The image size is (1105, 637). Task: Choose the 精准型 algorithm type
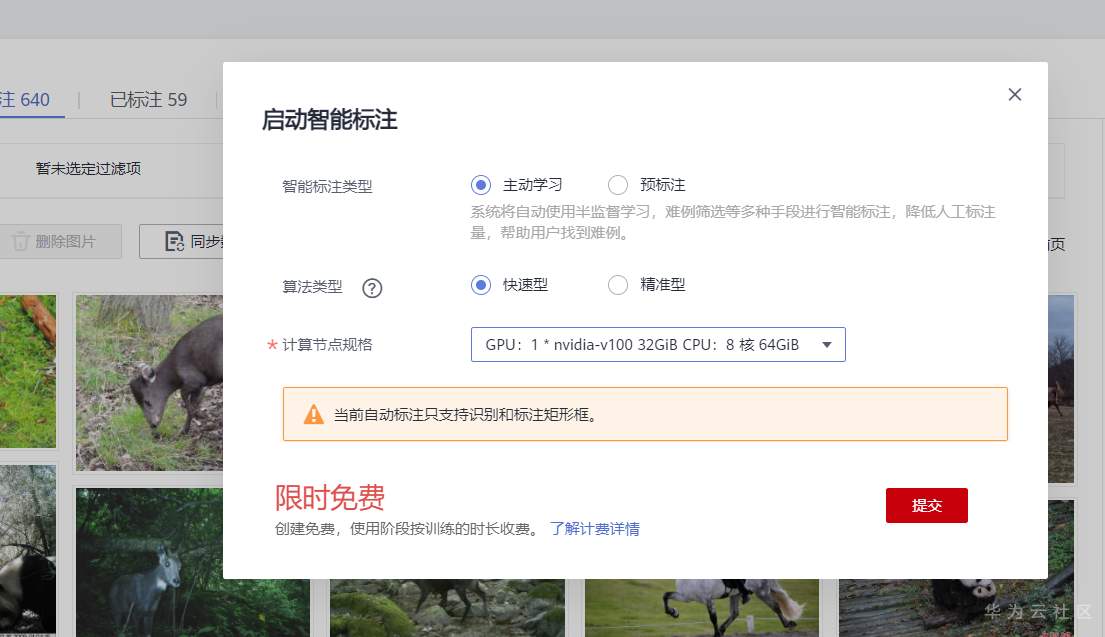tap(617, 285)
